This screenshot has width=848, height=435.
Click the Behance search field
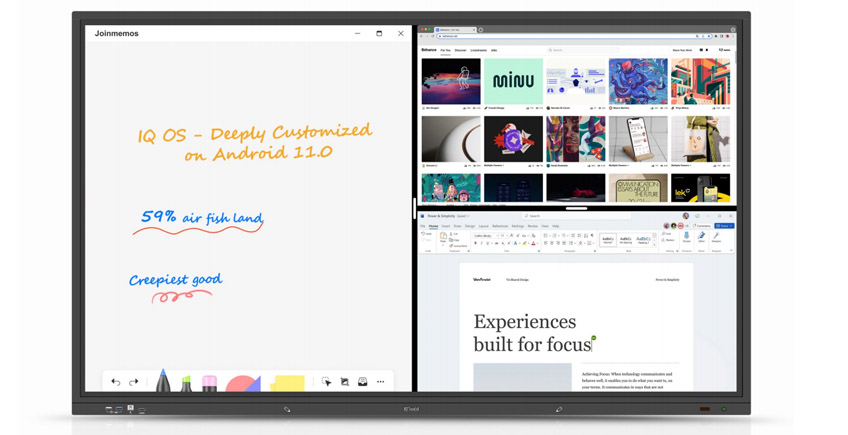[580, 50]
